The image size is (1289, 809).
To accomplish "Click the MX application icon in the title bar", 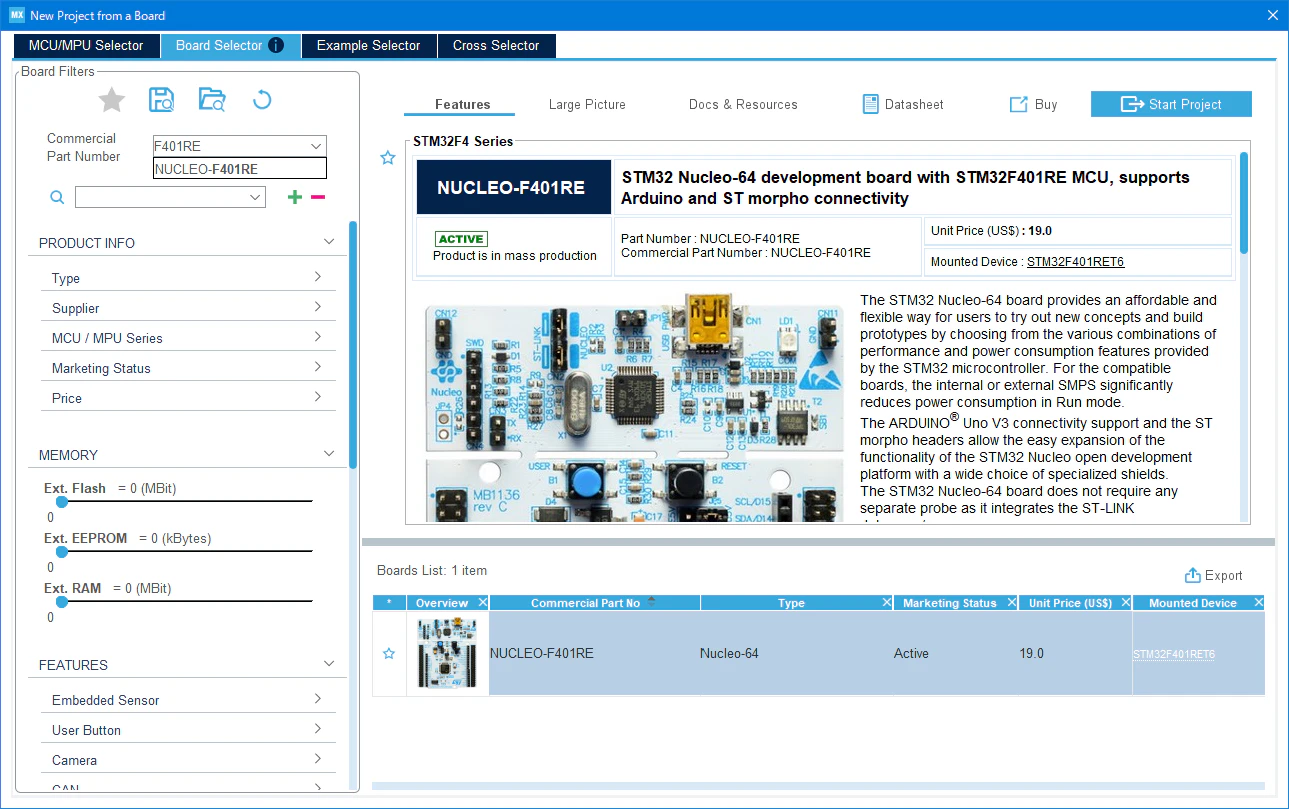I will click(x=16, y=15).
